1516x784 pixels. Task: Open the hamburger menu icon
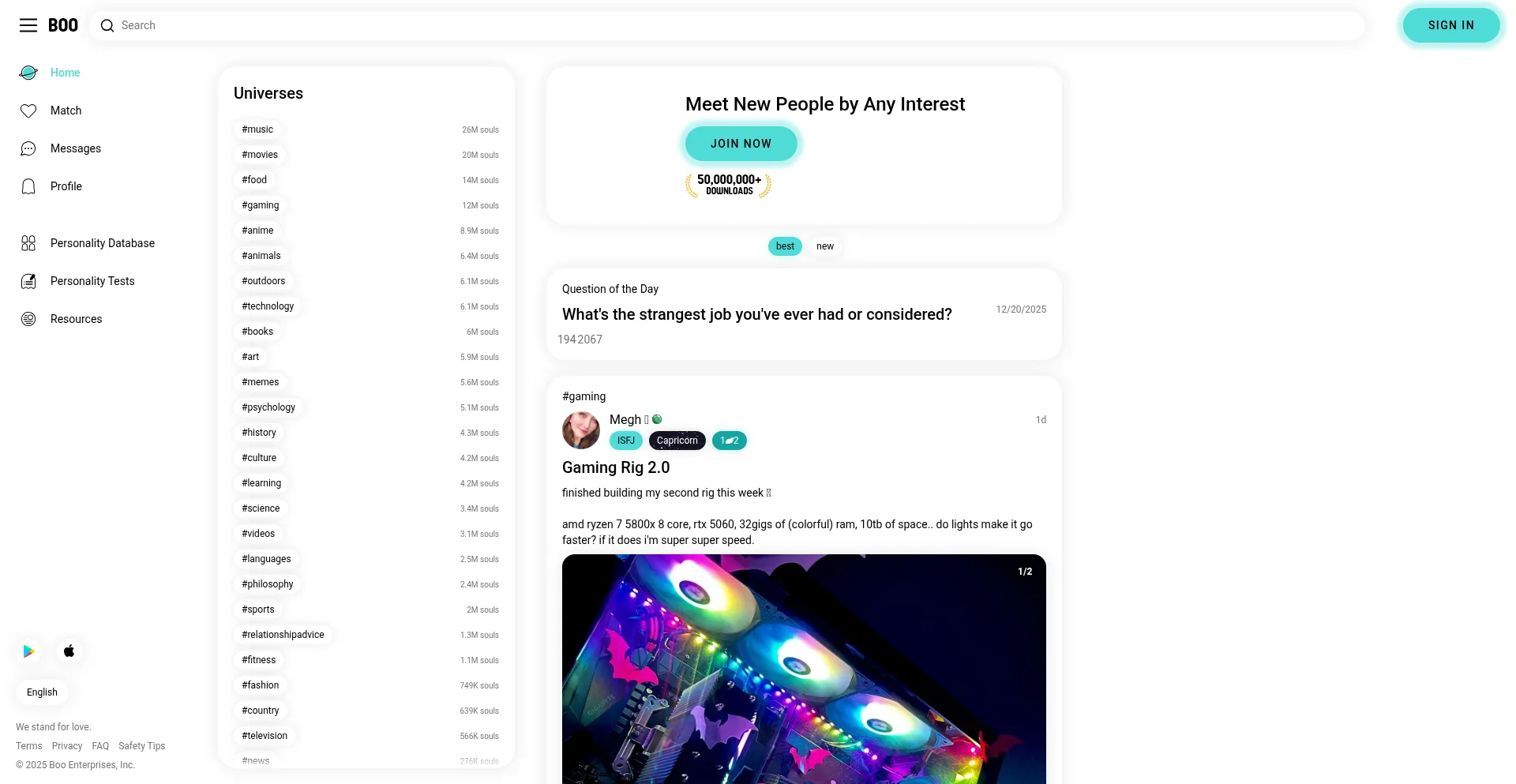point(28,25)
